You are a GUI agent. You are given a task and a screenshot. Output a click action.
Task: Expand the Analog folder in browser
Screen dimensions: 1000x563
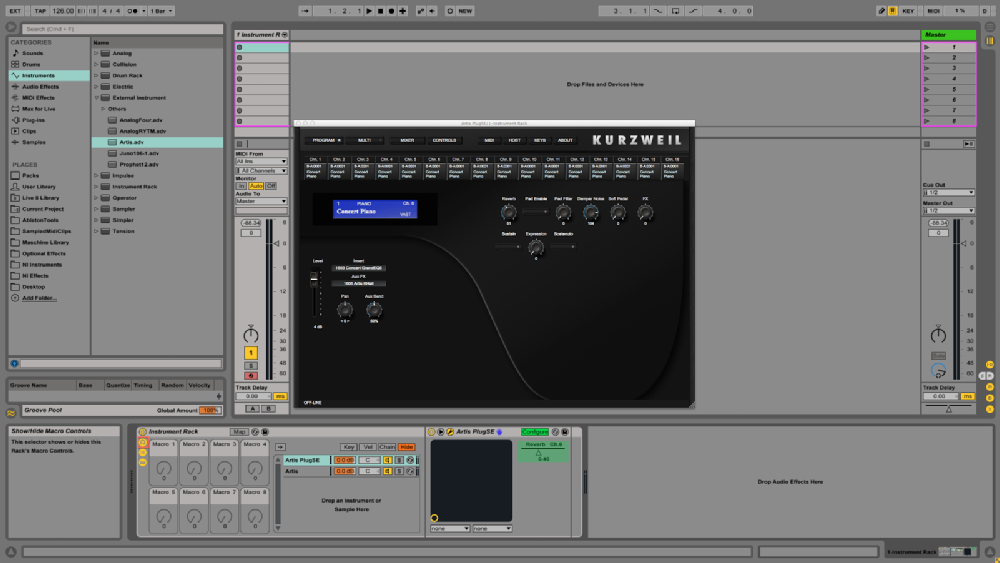[x=96, y=53]
